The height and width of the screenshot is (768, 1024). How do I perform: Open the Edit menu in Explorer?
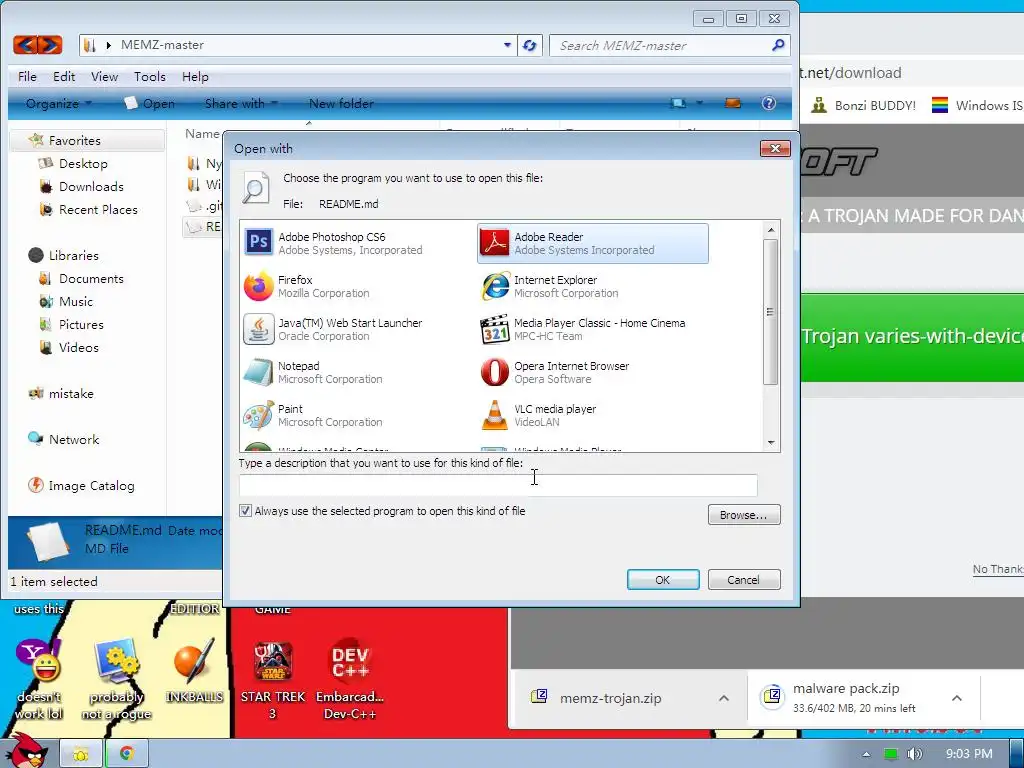[64, 76]
